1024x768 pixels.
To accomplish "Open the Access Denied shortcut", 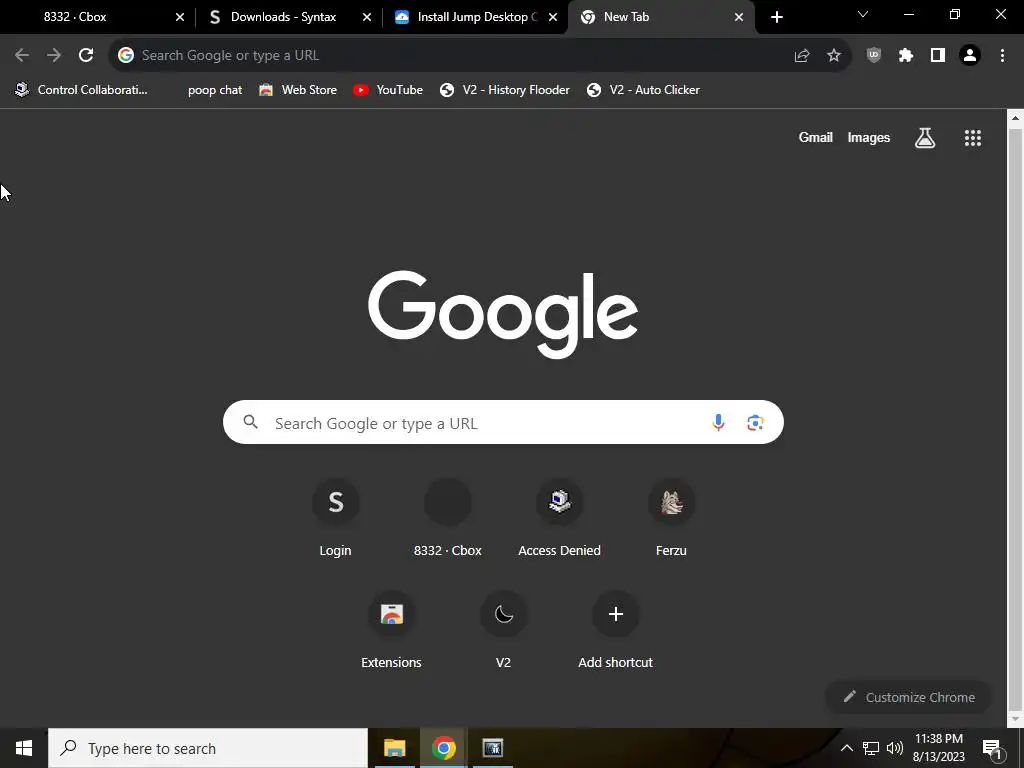I will (560, 517).
